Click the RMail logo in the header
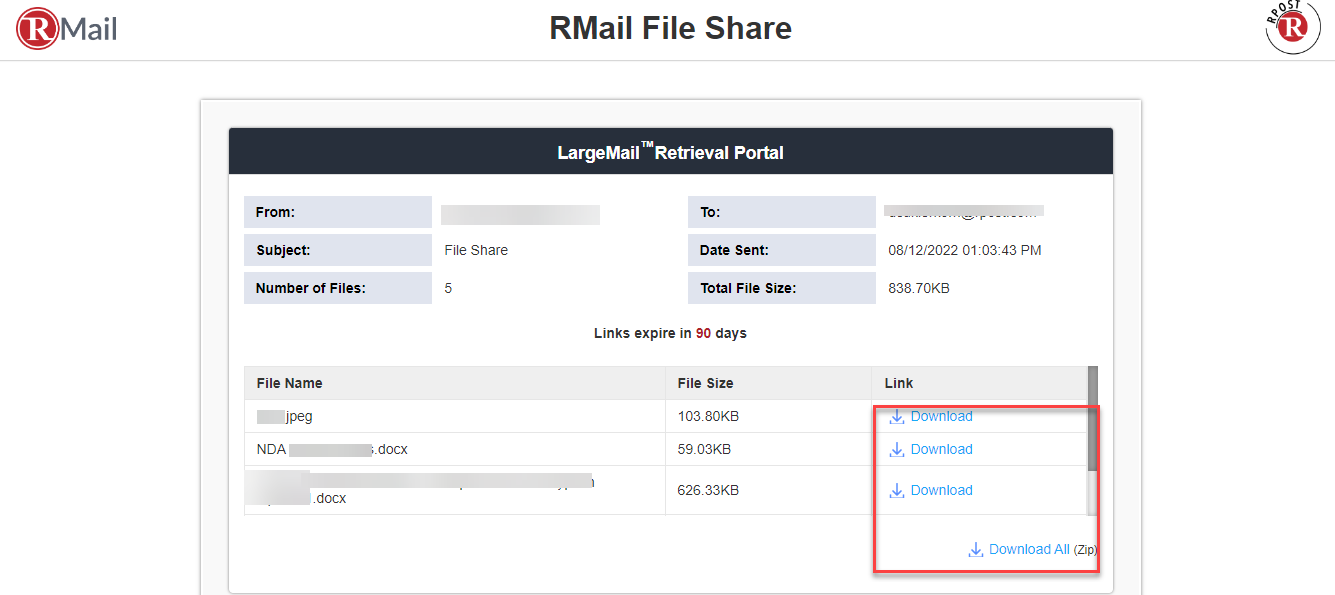This screenshot has width=1335, height=595. coord(67,28)
